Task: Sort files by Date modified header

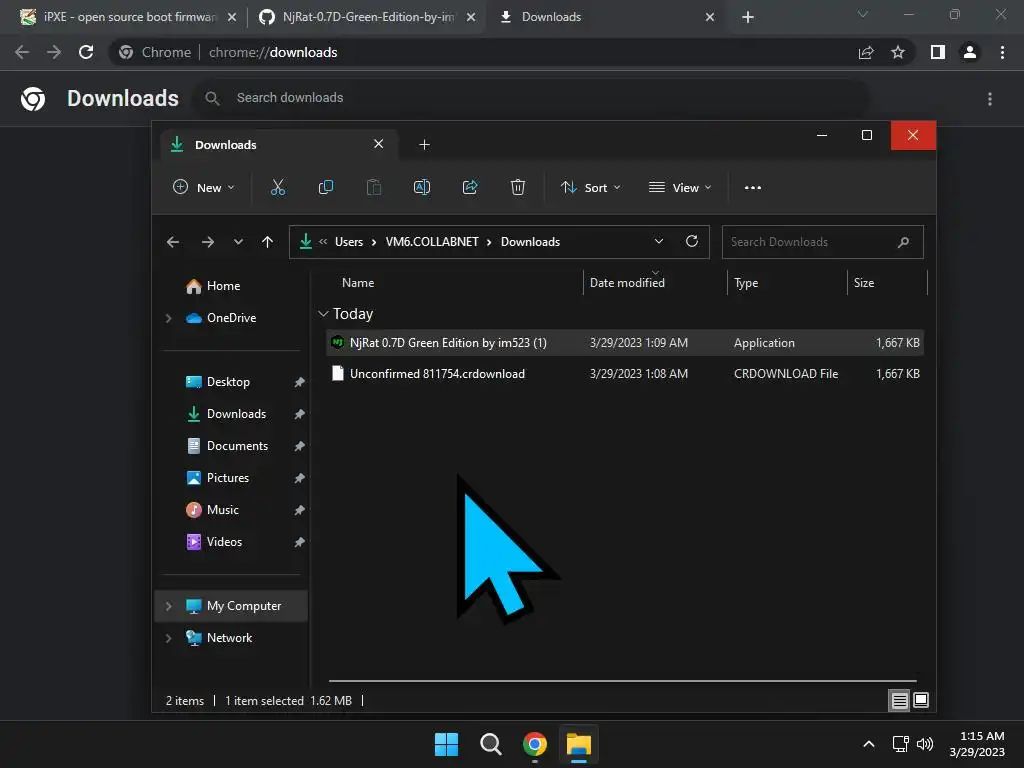Action: pos(627,283)
